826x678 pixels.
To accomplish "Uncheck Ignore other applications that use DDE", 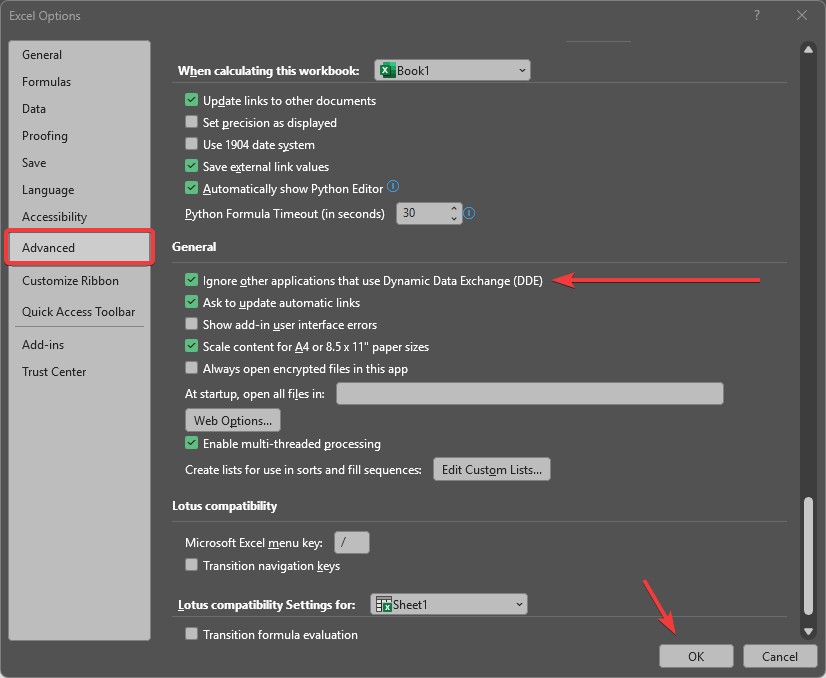I will tap(191, 280).
